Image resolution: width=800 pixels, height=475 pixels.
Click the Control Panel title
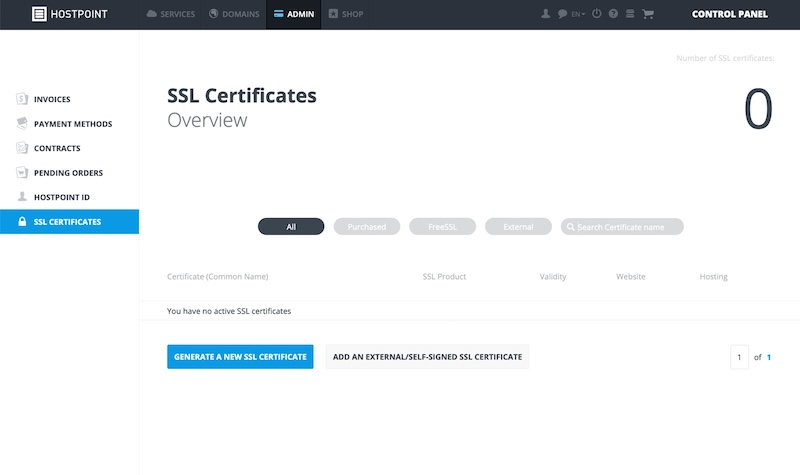click(730, 14)
